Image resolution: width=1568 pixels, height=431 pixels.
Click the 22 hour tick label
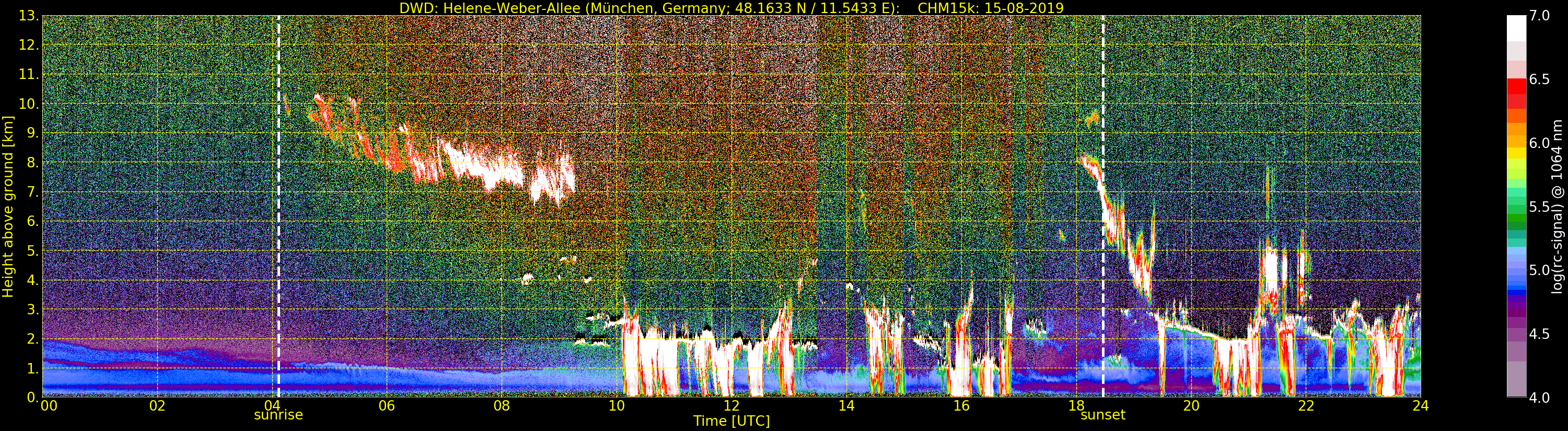1306,406
